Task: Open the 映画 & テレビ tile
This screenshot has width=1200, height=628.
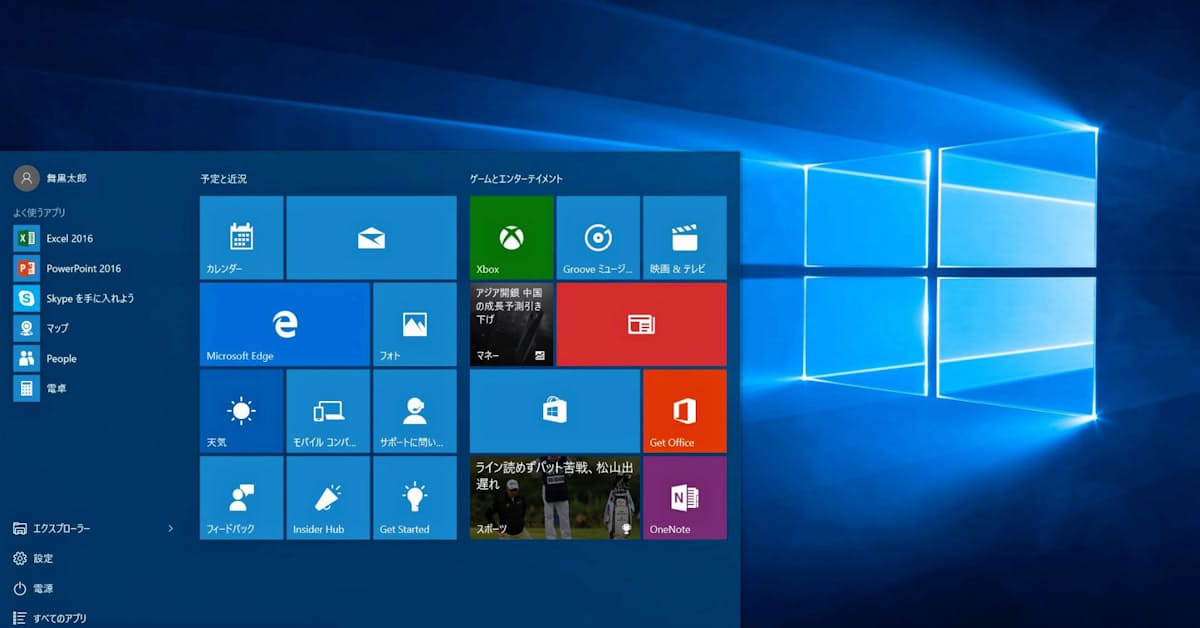Action: [x=684, y=237]
